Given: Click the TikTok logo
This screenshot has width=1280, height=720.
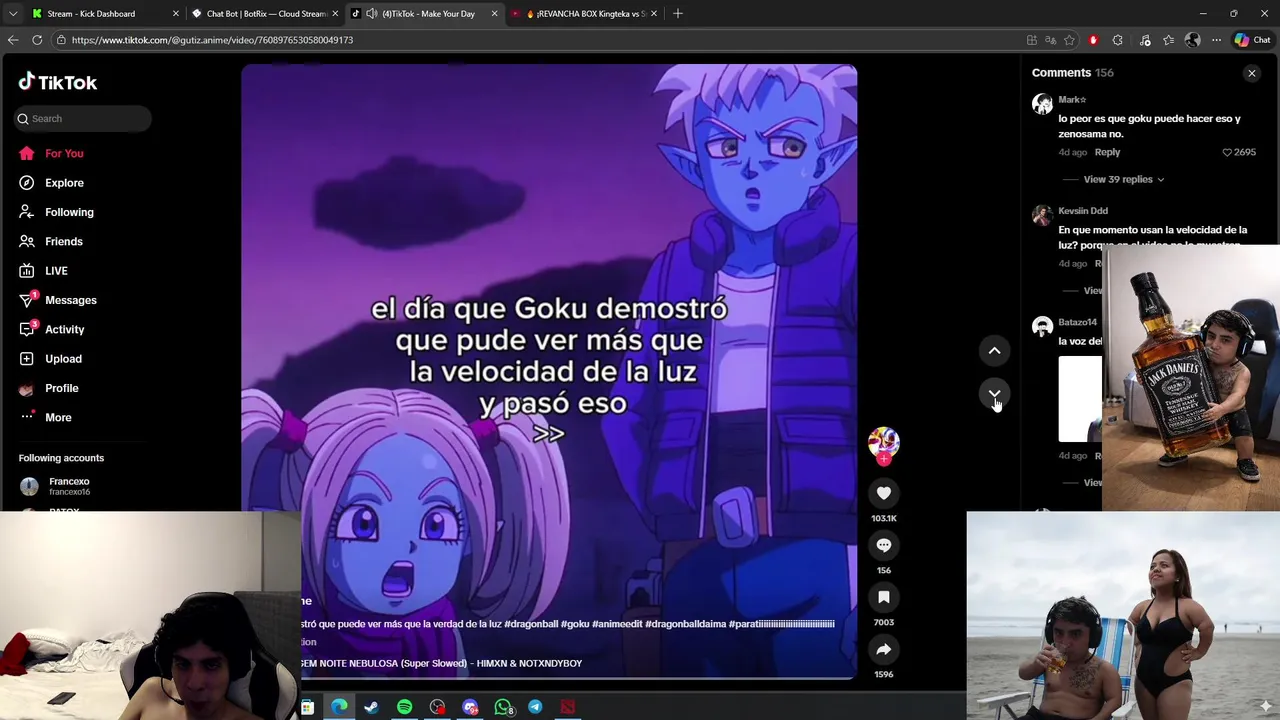Looking at the screenshot, I should click(58, 82).
